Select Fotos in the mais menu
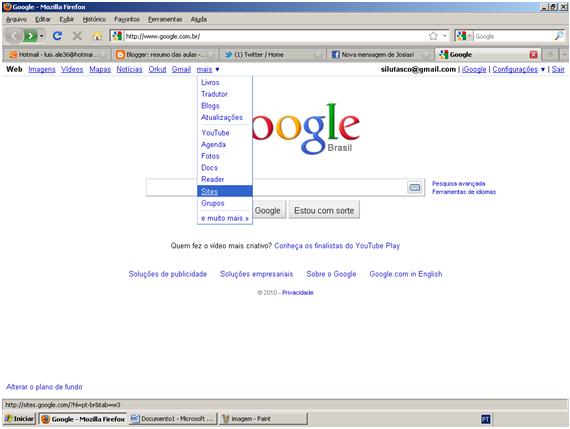The height and width of the screenshot is (429, 570). click(210, 156)
